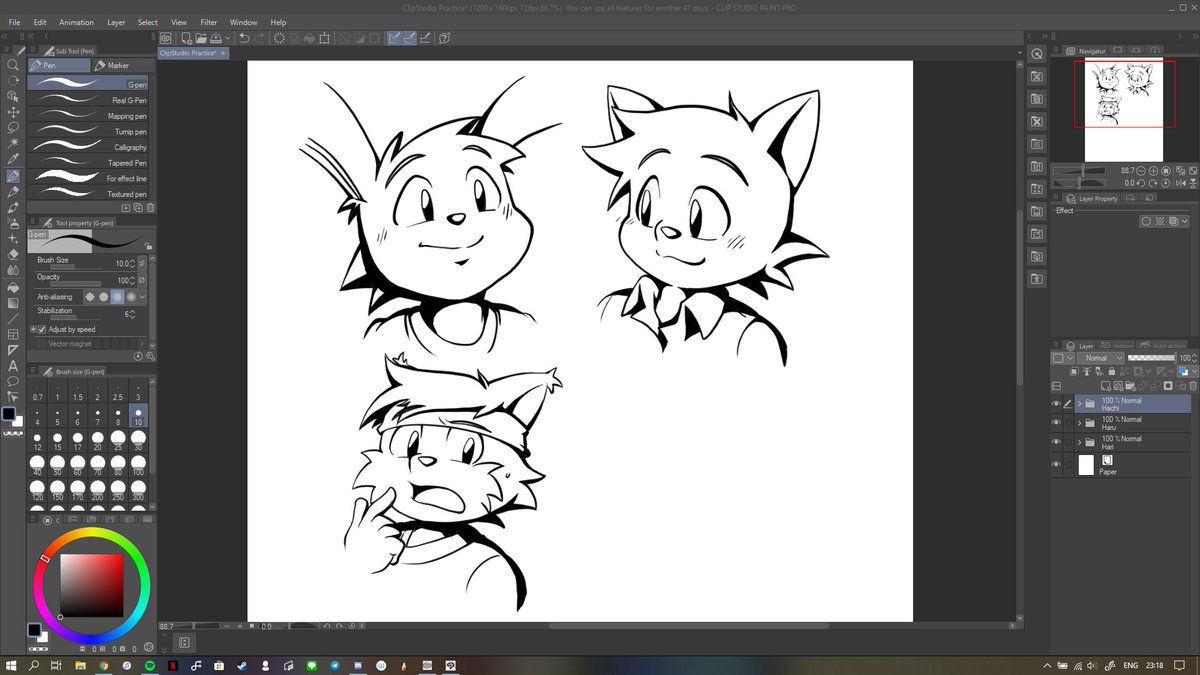Image resolution: width=1200 pixels, height=675 pixels.
Task: Select no anti-aliasing option
Action: click(x=90, y=297)
